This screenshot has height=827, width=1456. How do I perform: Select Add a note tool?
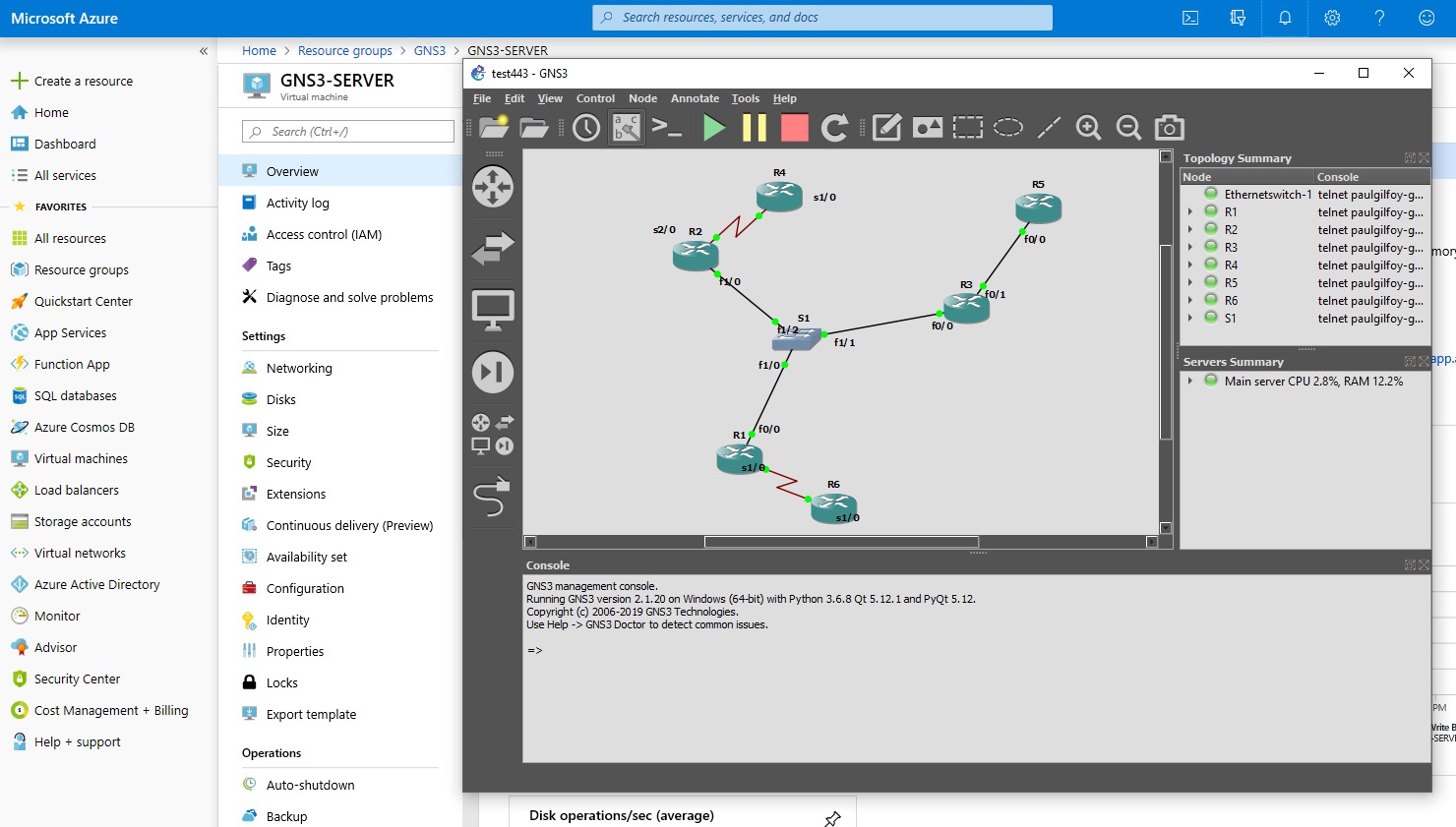point(886,127)
